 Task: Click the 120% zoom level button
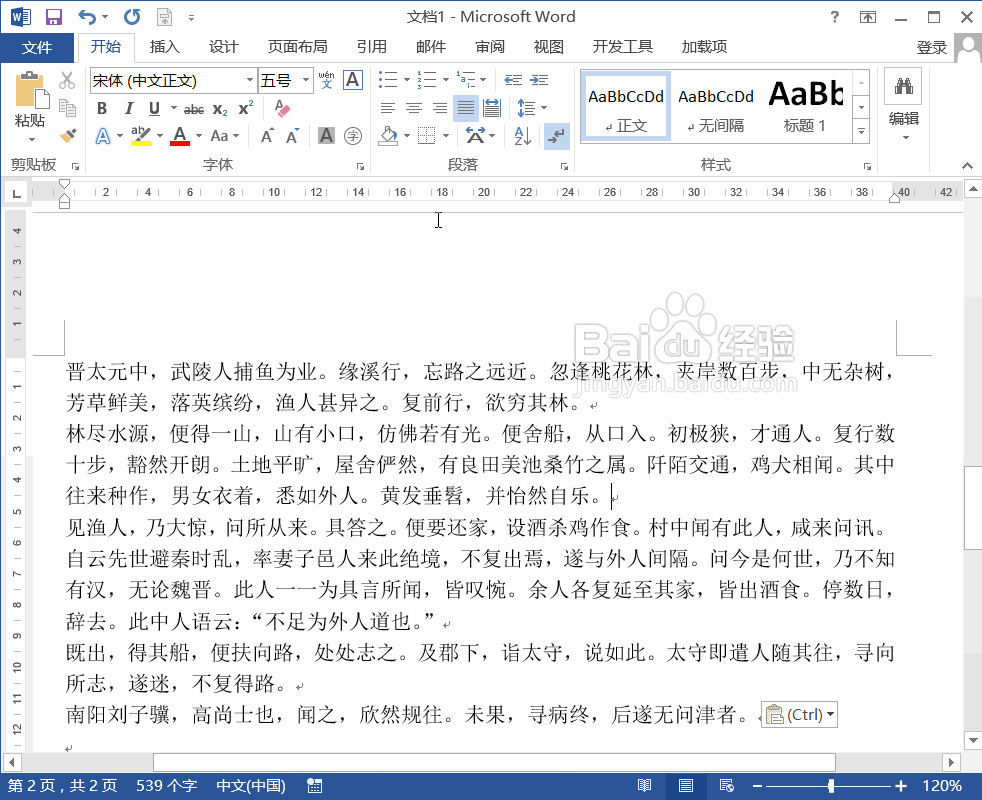tap(941, 786)
